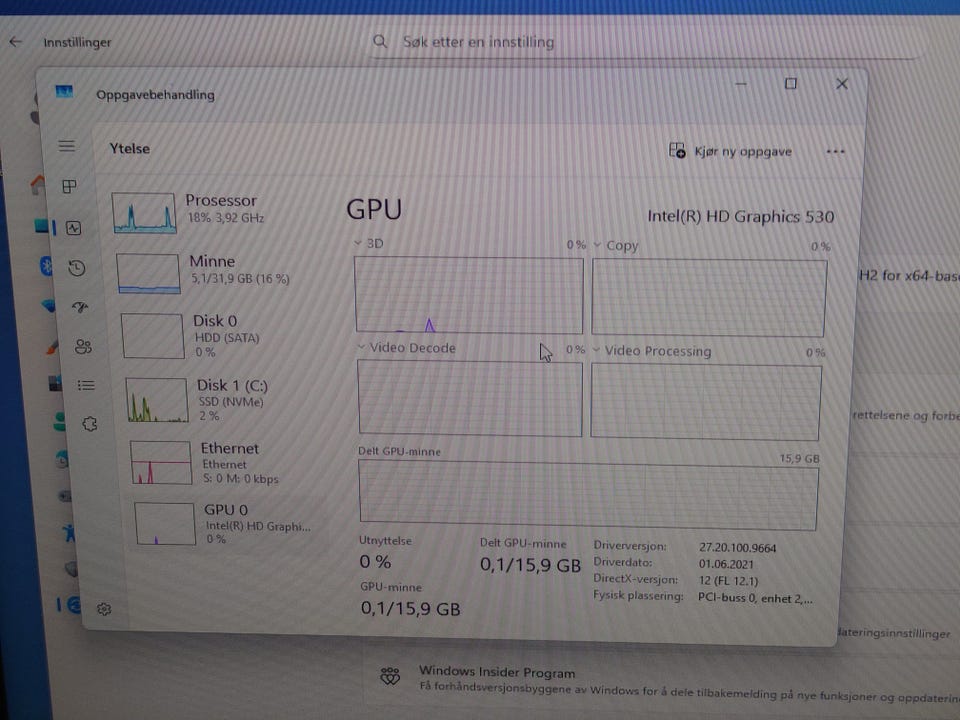The width and height of the screenshot is (960, 720).
Task: Select the Performance page icon in sidebar
Action: (73, 228)
